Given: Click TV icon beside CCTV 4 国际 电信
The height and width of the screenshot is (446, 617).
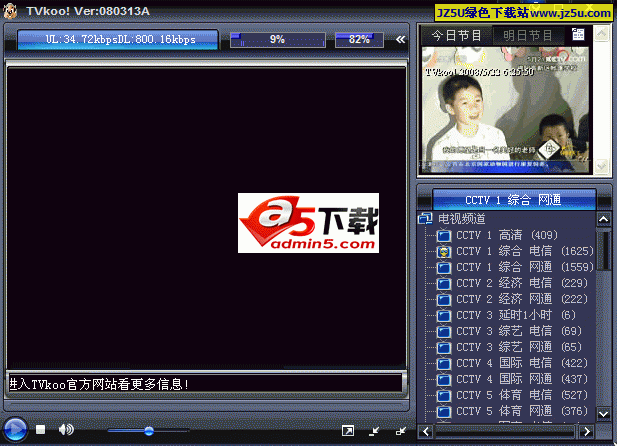Looking at the screenshot, I should pyautogui.click(x=444, y=364).
